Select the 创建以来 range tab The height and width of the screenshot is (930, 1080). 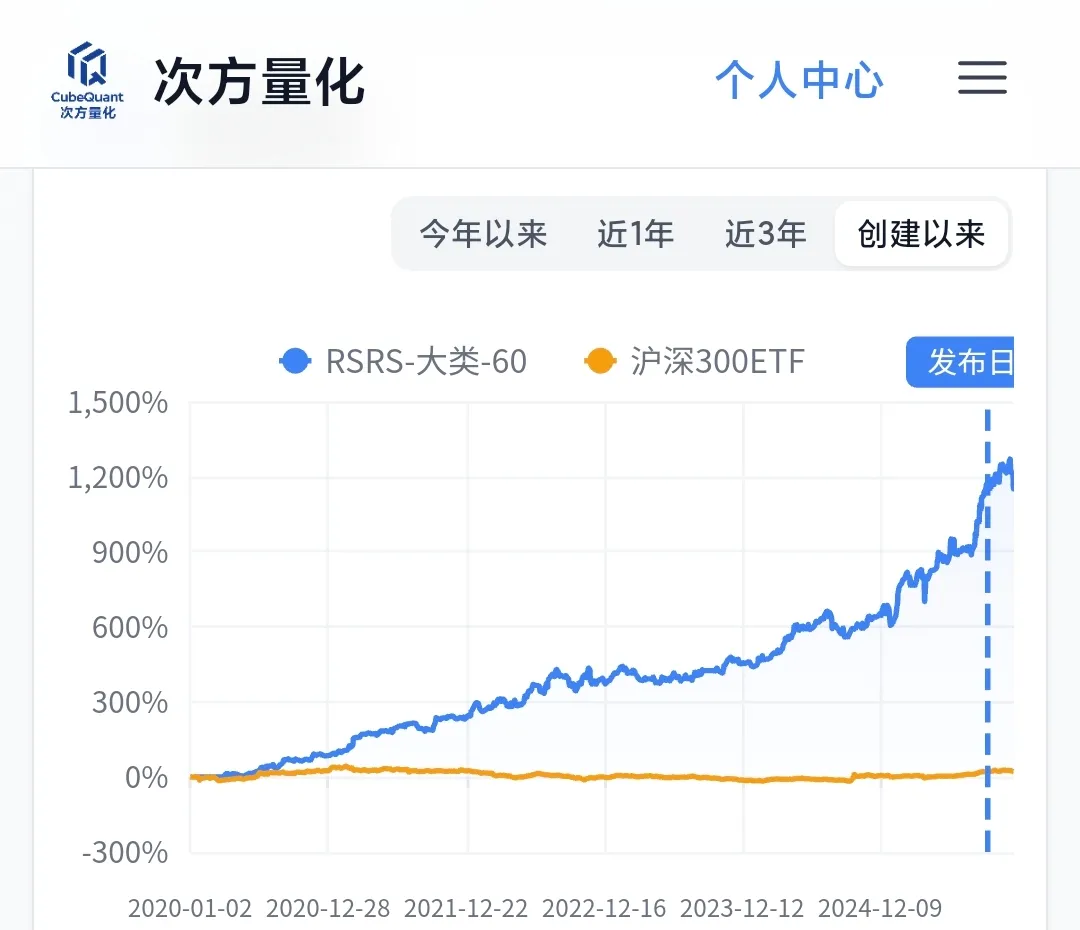(921, 234)
